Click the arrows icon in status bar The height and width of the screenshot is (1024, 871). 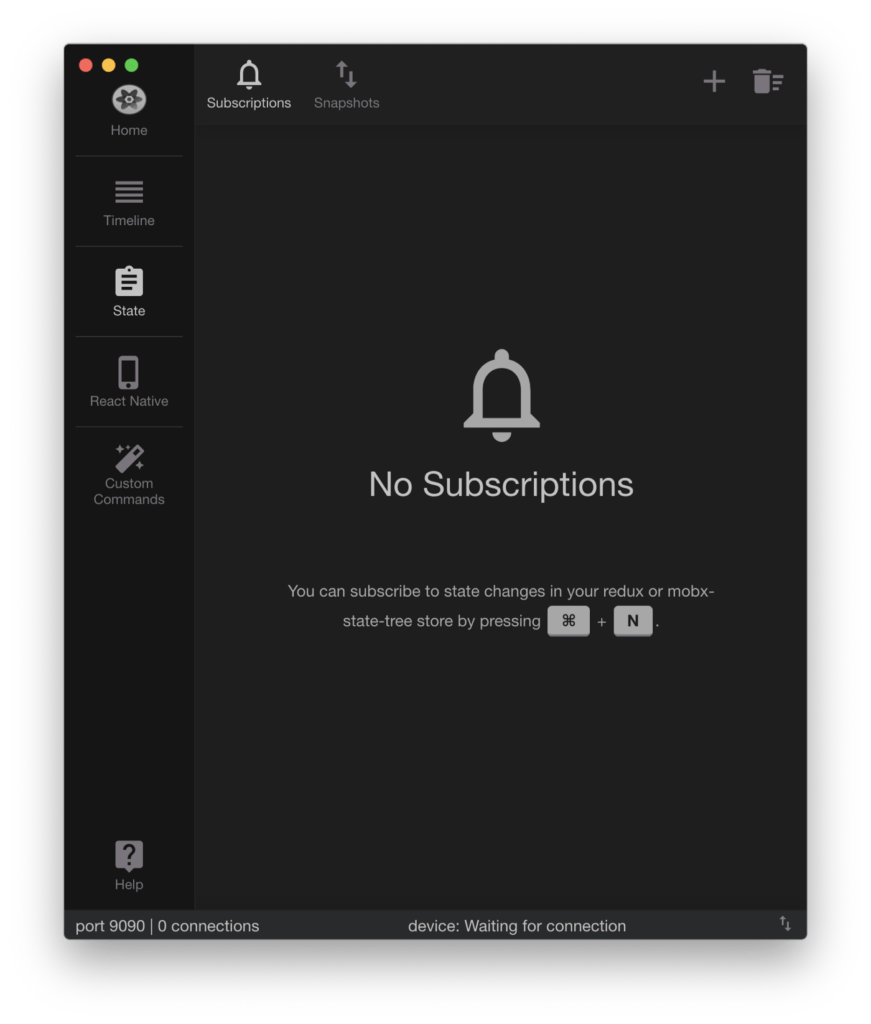click(785, 924)
